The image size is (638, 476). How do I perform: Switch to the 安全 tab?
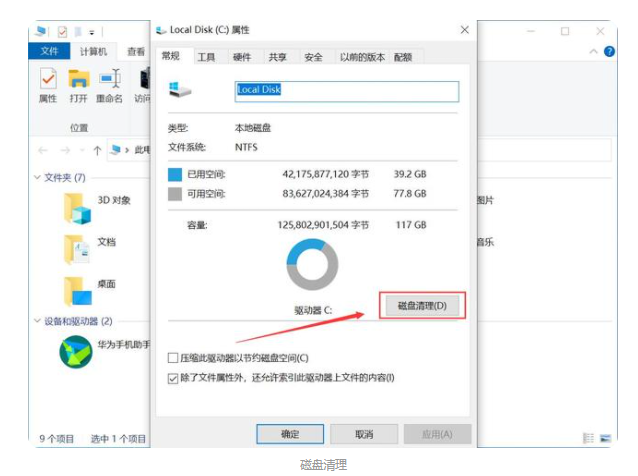[313, 58]
